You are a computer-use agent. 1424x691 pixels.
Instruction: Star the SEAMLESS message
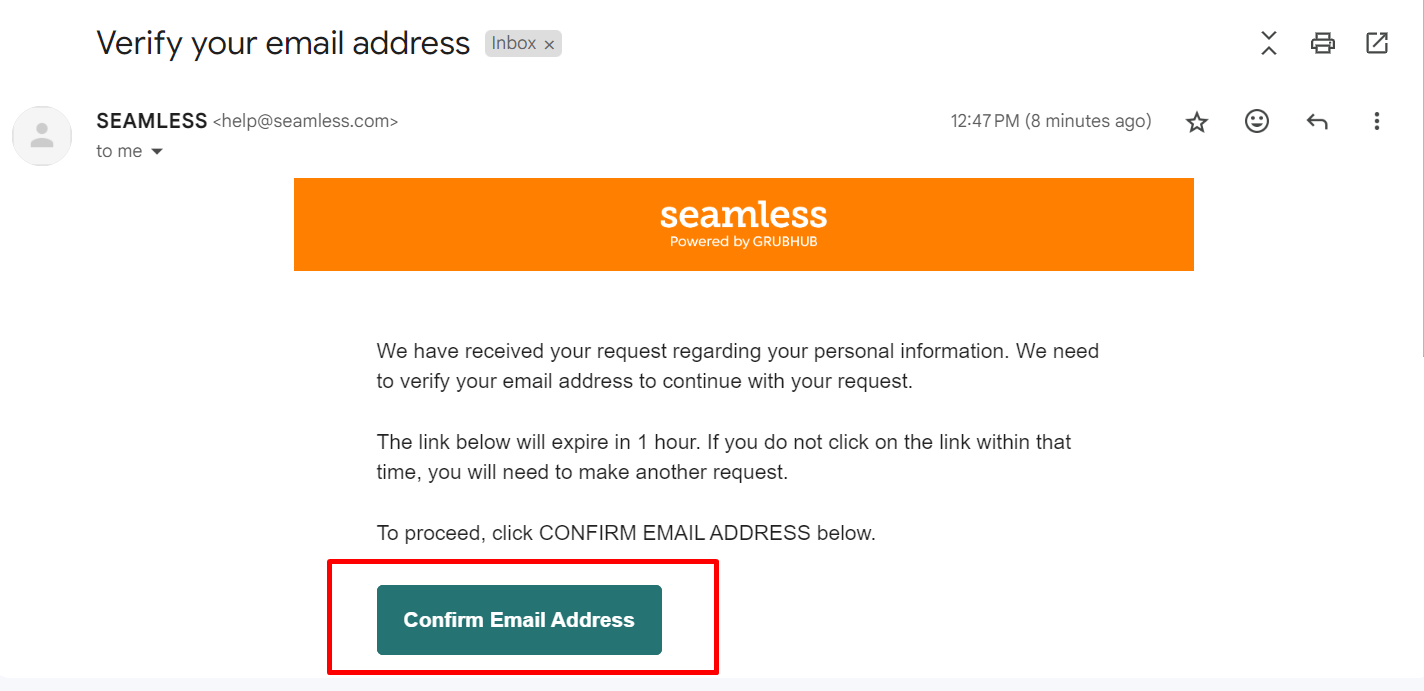coord(1197,122)
